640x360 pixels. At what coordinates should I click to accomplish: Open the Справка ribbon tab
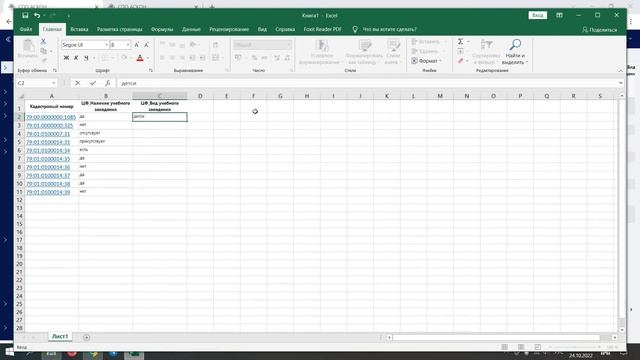click(285, 29)
